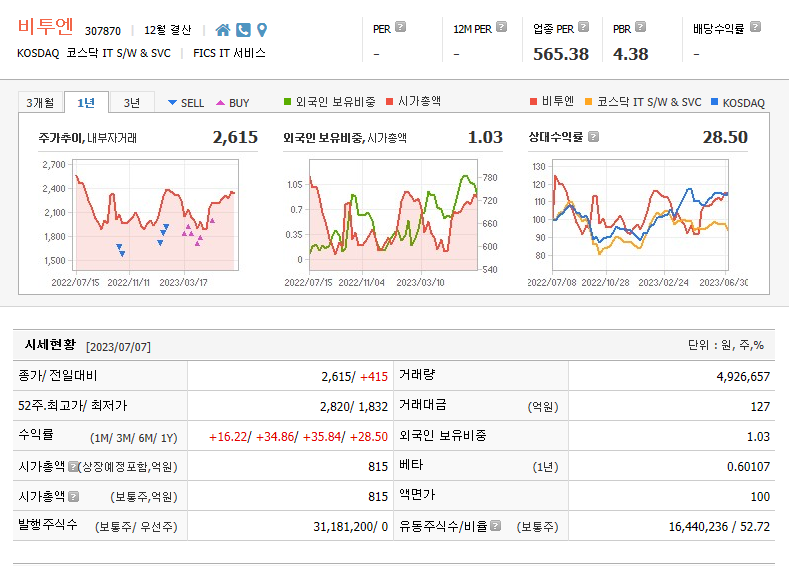Click the date [2023/07/07]
This screenshot has width=790, height=566.
(x=118, y=347)
